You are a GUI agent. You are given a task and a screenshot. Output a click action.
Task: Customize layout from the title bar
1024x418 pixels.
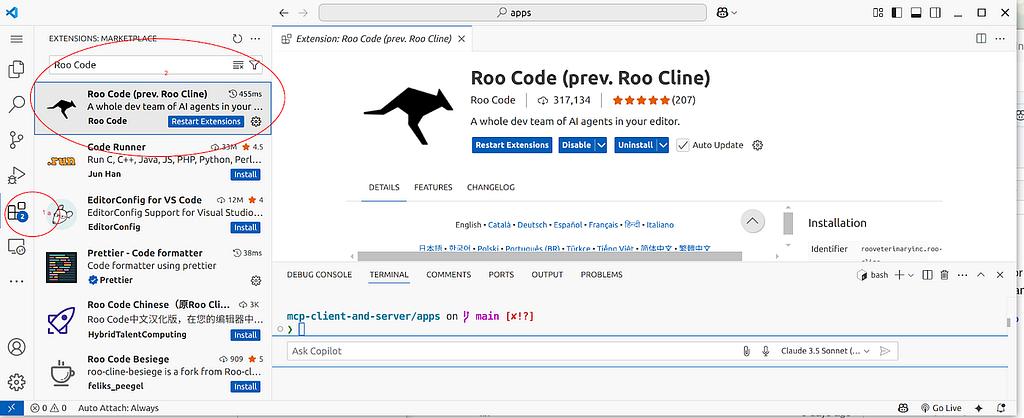[878, 12]
